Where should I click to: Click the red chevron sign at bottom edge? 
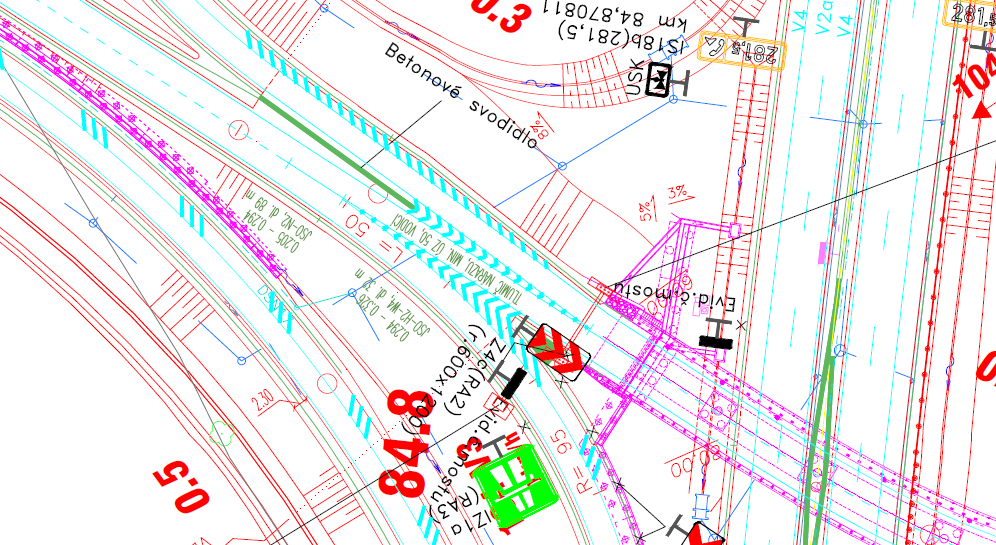[706, 535]
